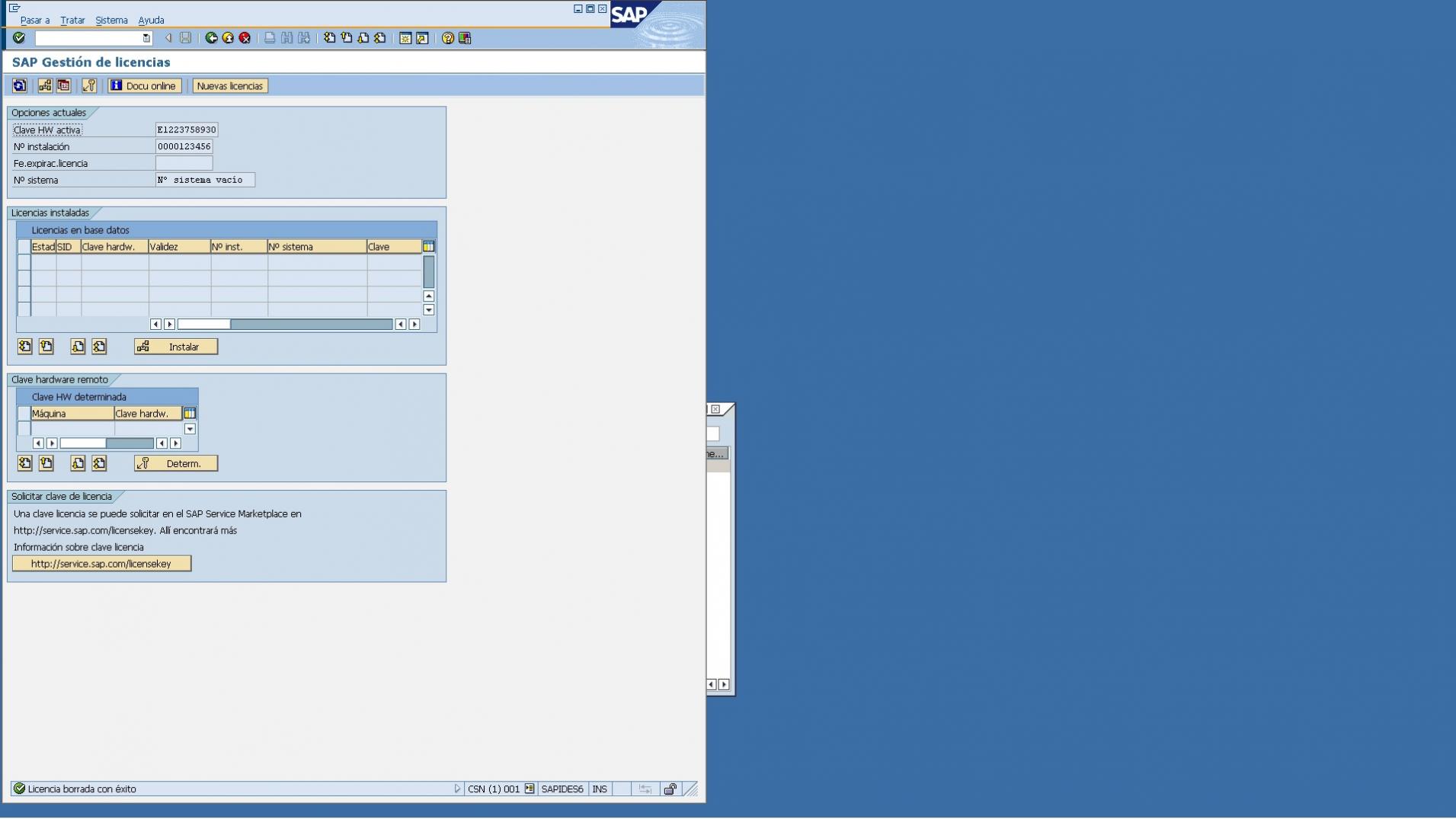Click the yellow Exit up-arrow icon
This screenshot has width=1456, height=819.
pyautogui.click(x=228, y=38)
